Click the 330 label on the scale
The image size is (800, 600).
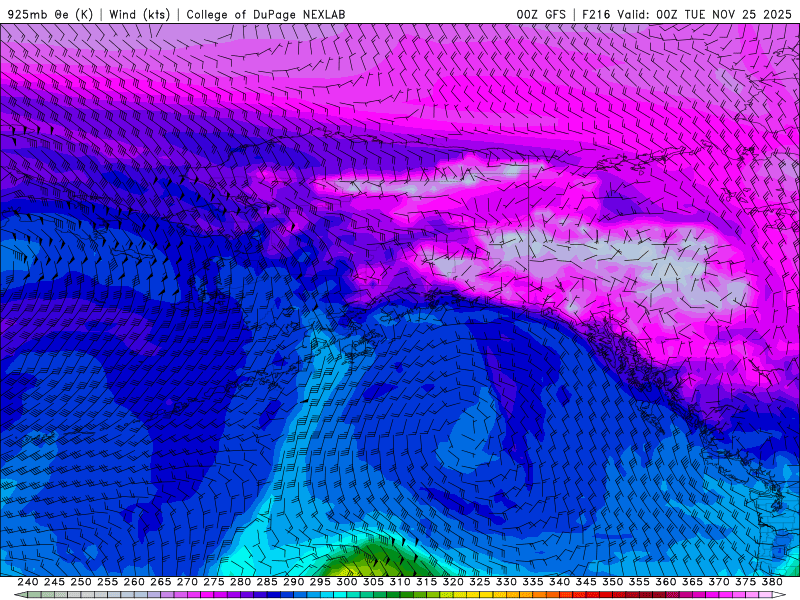[506, 582]
